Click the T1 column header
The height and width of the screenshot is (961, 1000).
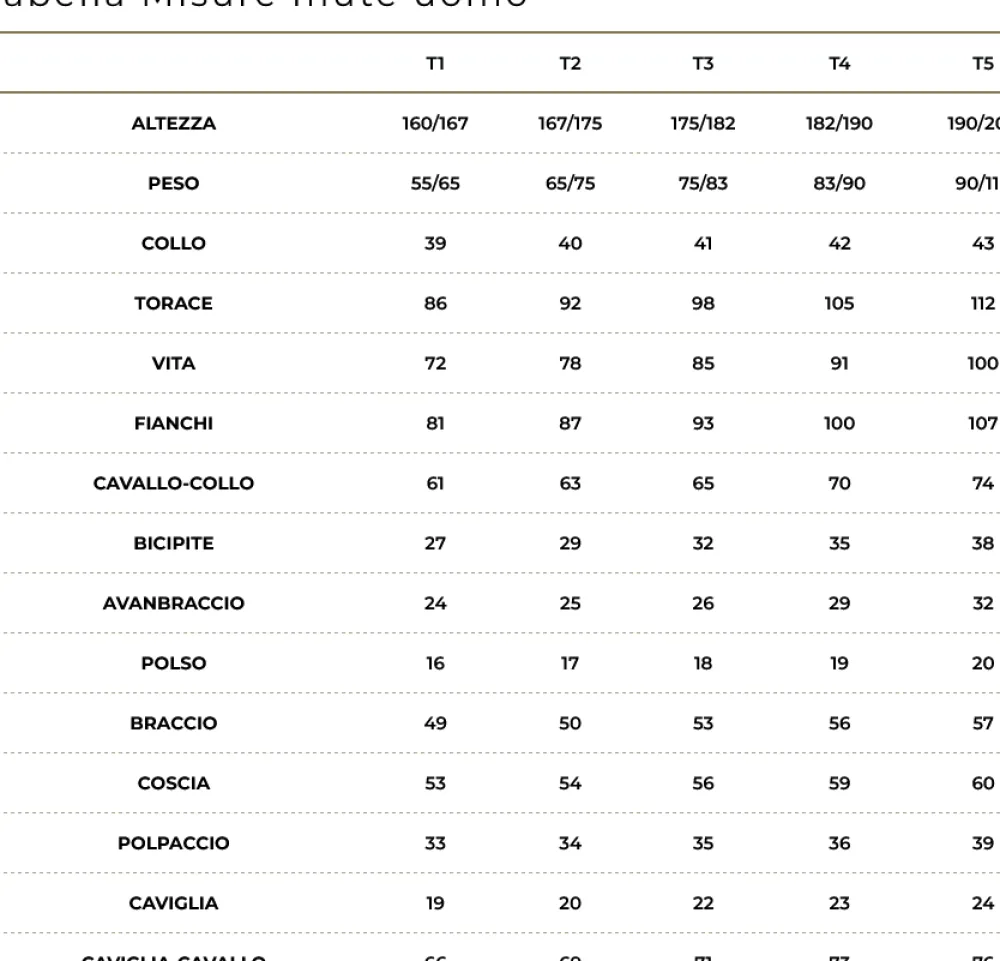pos(435,64)
